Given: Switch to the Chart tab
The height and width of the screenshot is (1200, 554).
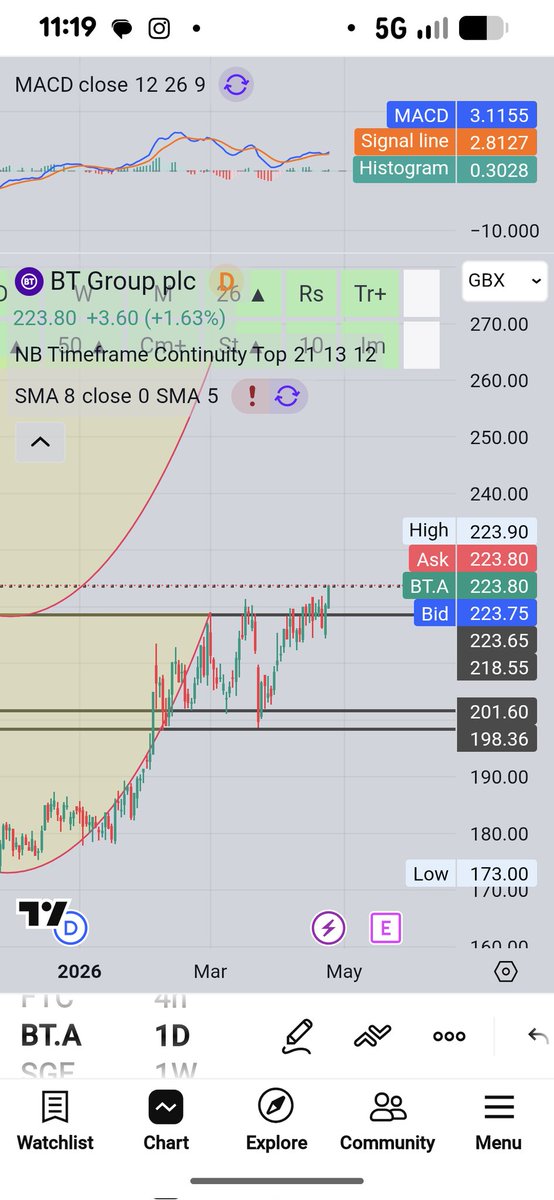Looking at the screenshot, I should [166, 1121].
